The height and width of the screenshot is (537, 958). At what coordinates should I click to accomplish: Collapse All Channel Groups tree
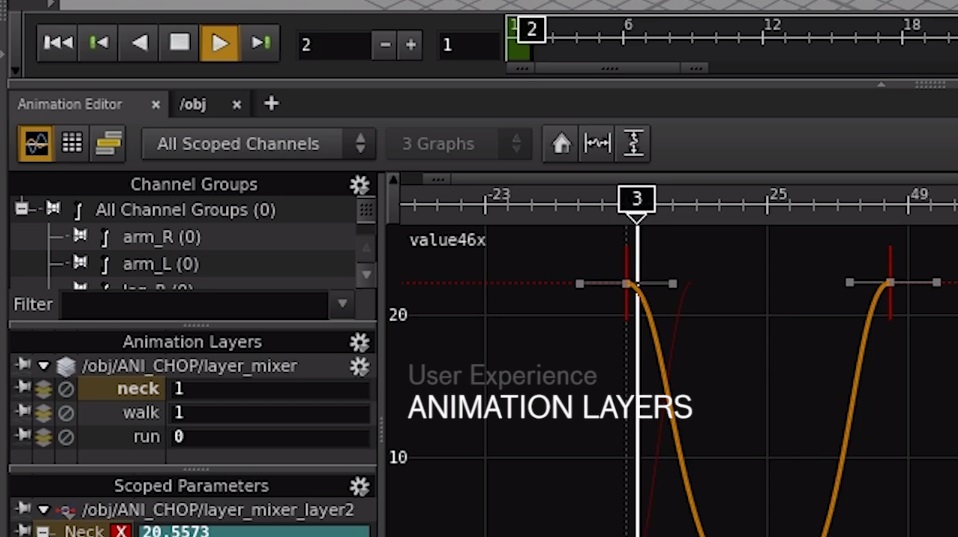pyautogui.click(x=21, y=210)
